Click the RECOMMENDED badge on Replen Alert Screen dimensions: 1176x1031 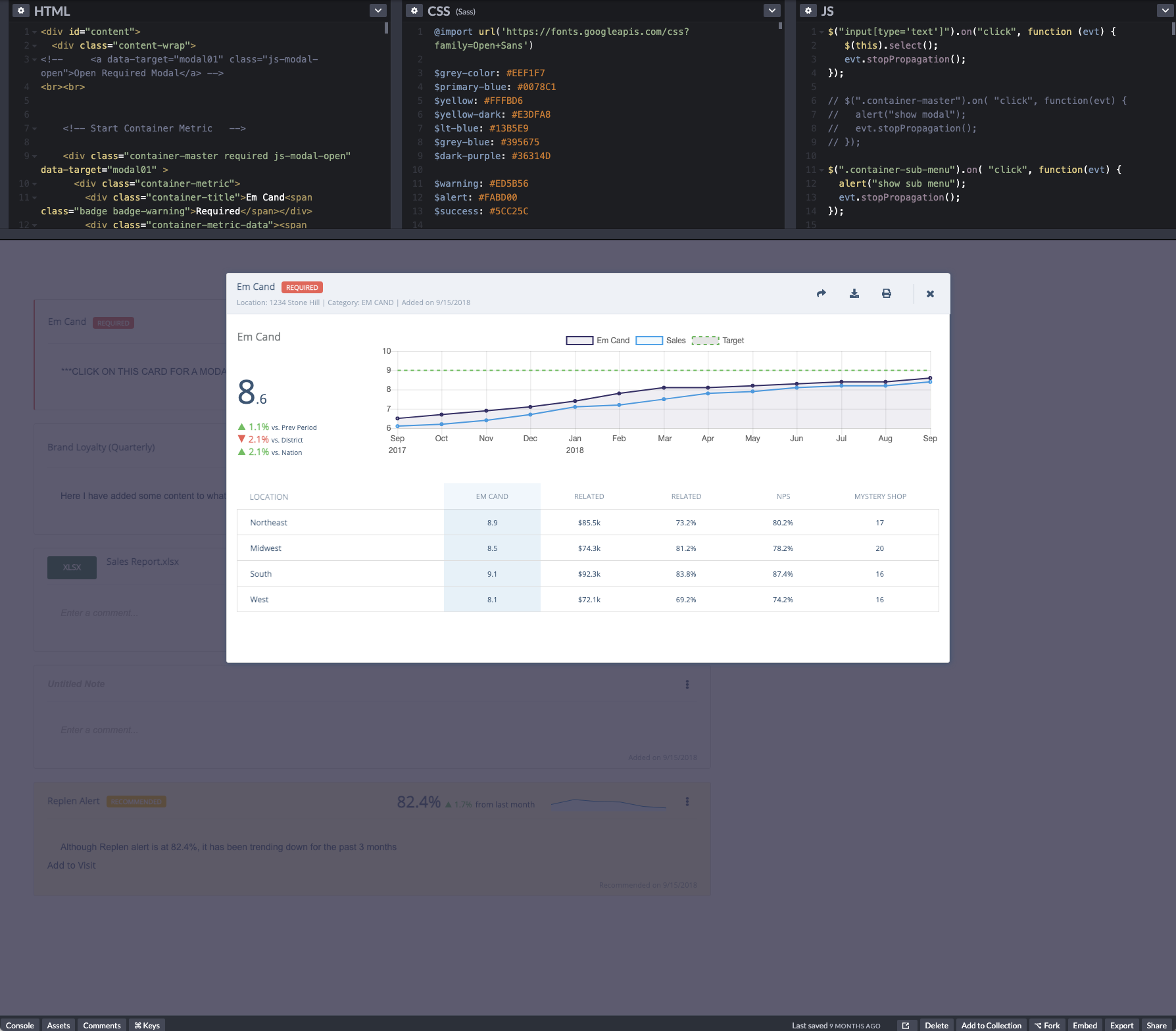[x=136, y=802]
